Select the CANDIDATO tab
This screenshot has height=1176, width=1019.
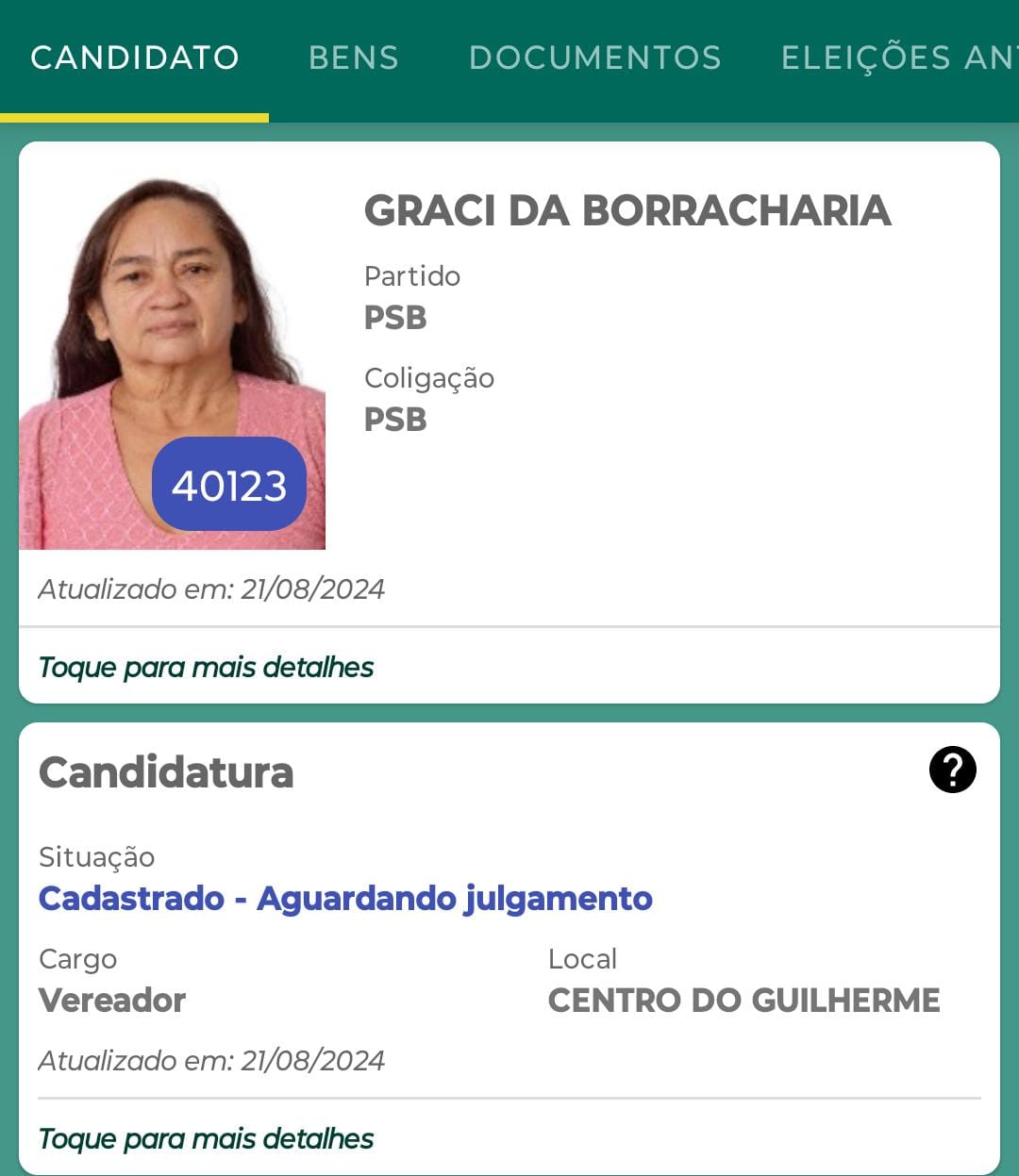135,58
